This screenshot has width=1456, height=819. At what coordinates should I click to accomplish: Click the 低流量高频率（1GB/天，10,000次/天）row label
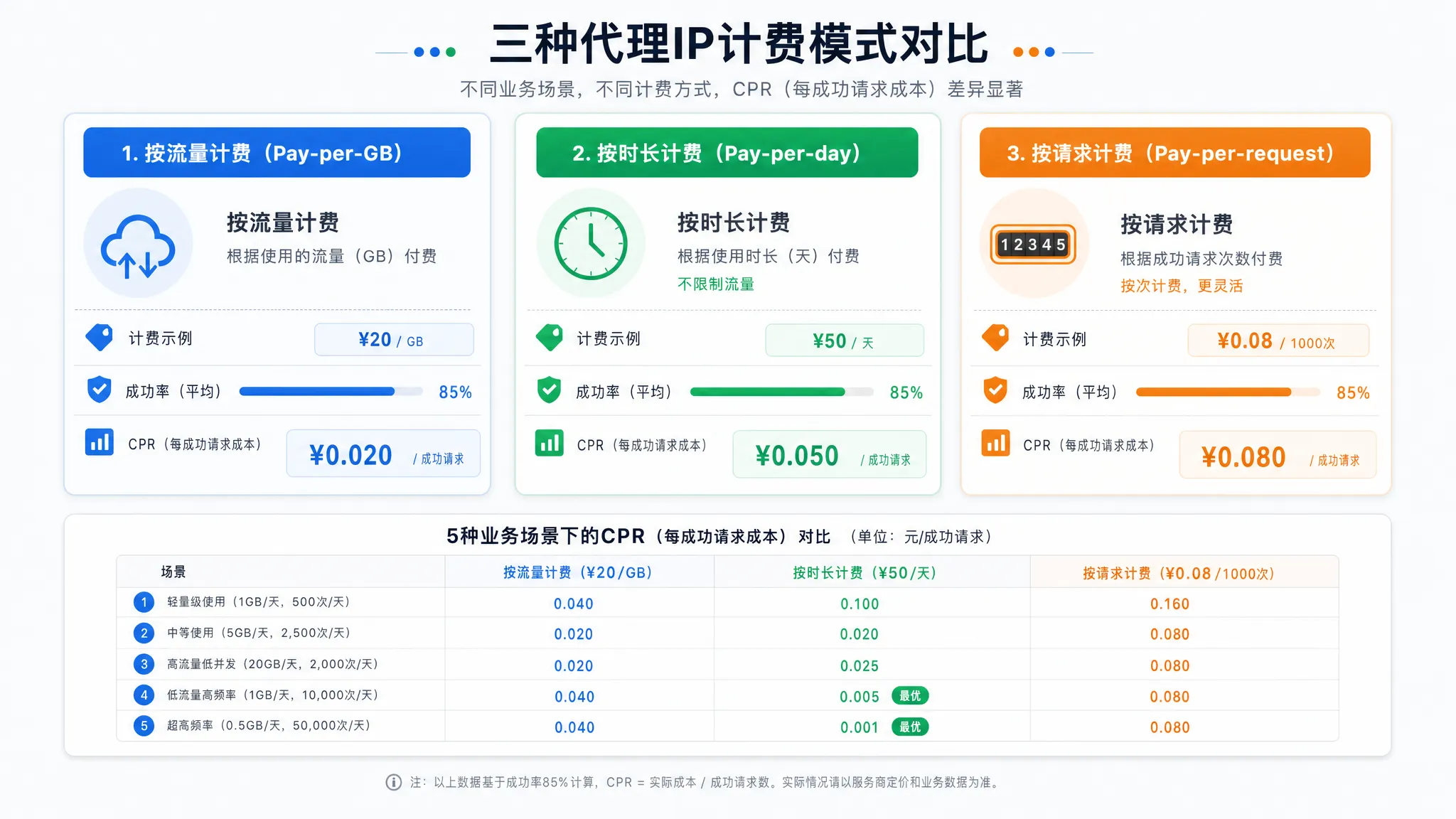coord(273,695)
